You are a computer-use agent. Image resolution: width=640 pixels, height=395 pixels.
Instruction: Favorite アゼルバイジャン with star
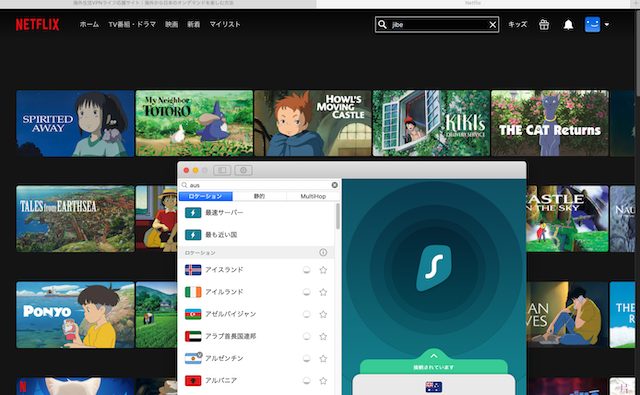click(323, 314)
